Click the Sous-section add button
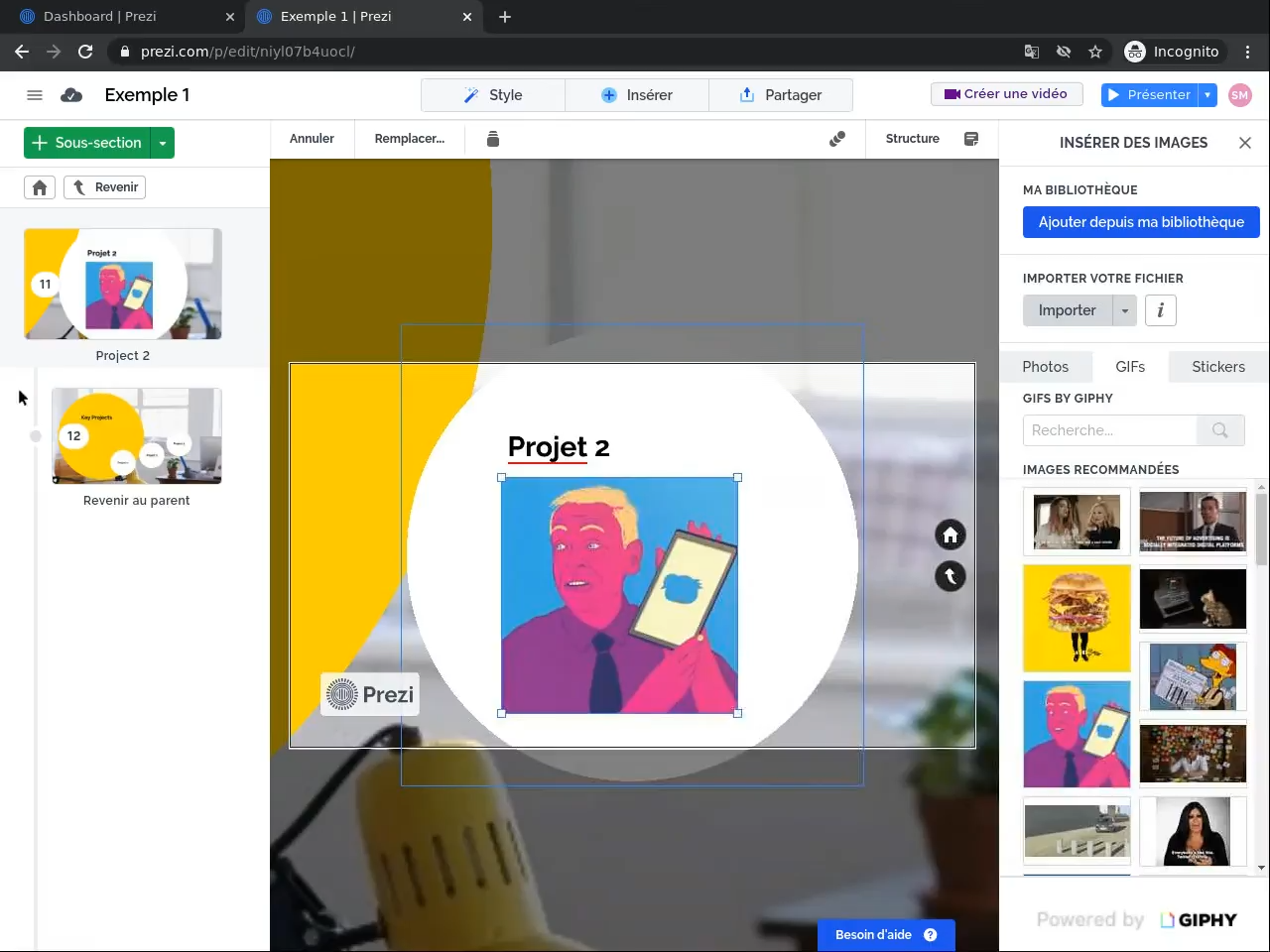 click(x=87, y=143)
